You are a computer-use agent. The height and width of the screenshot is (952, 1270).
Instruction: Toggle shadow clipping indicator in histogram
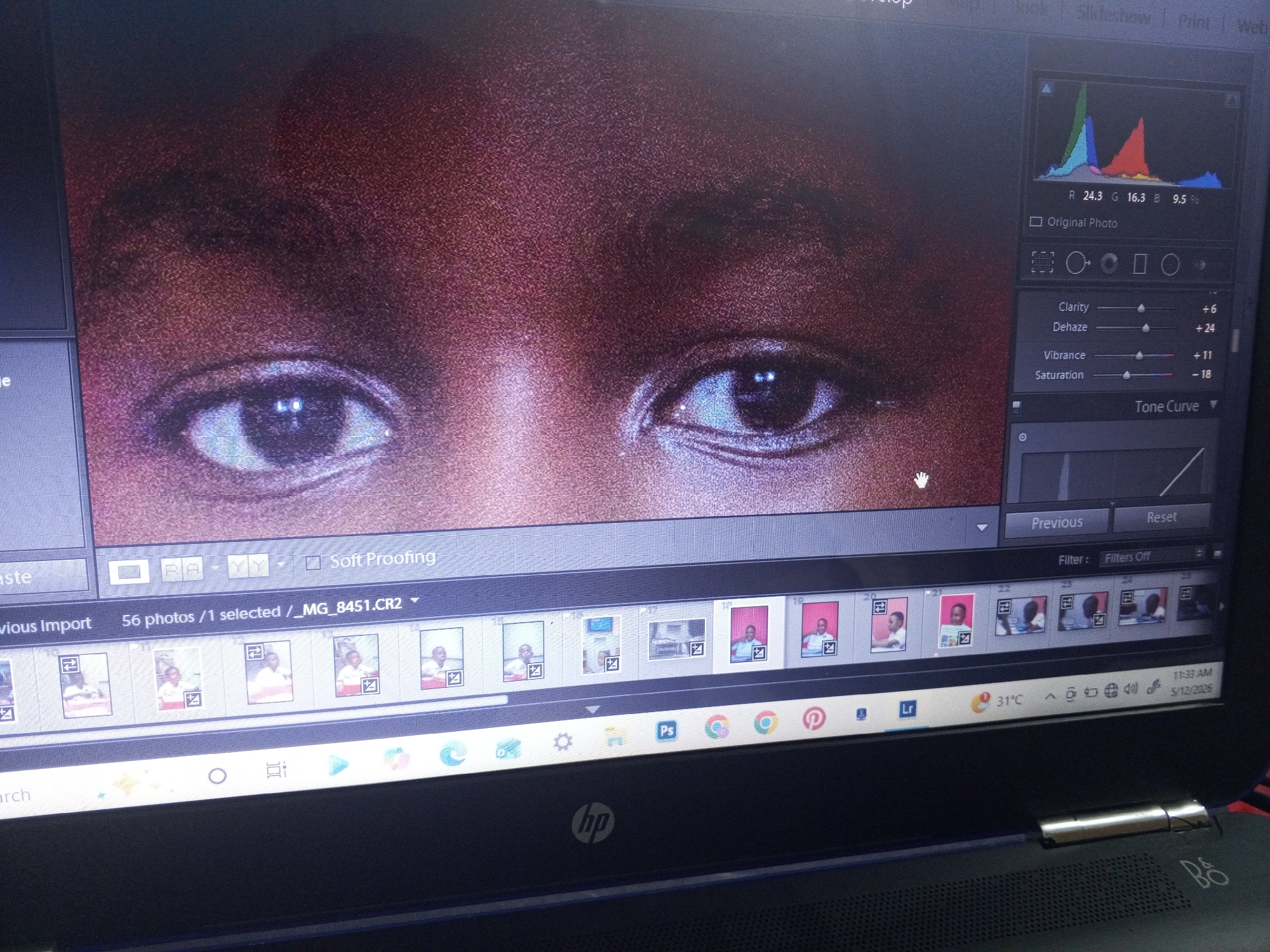1046,88
